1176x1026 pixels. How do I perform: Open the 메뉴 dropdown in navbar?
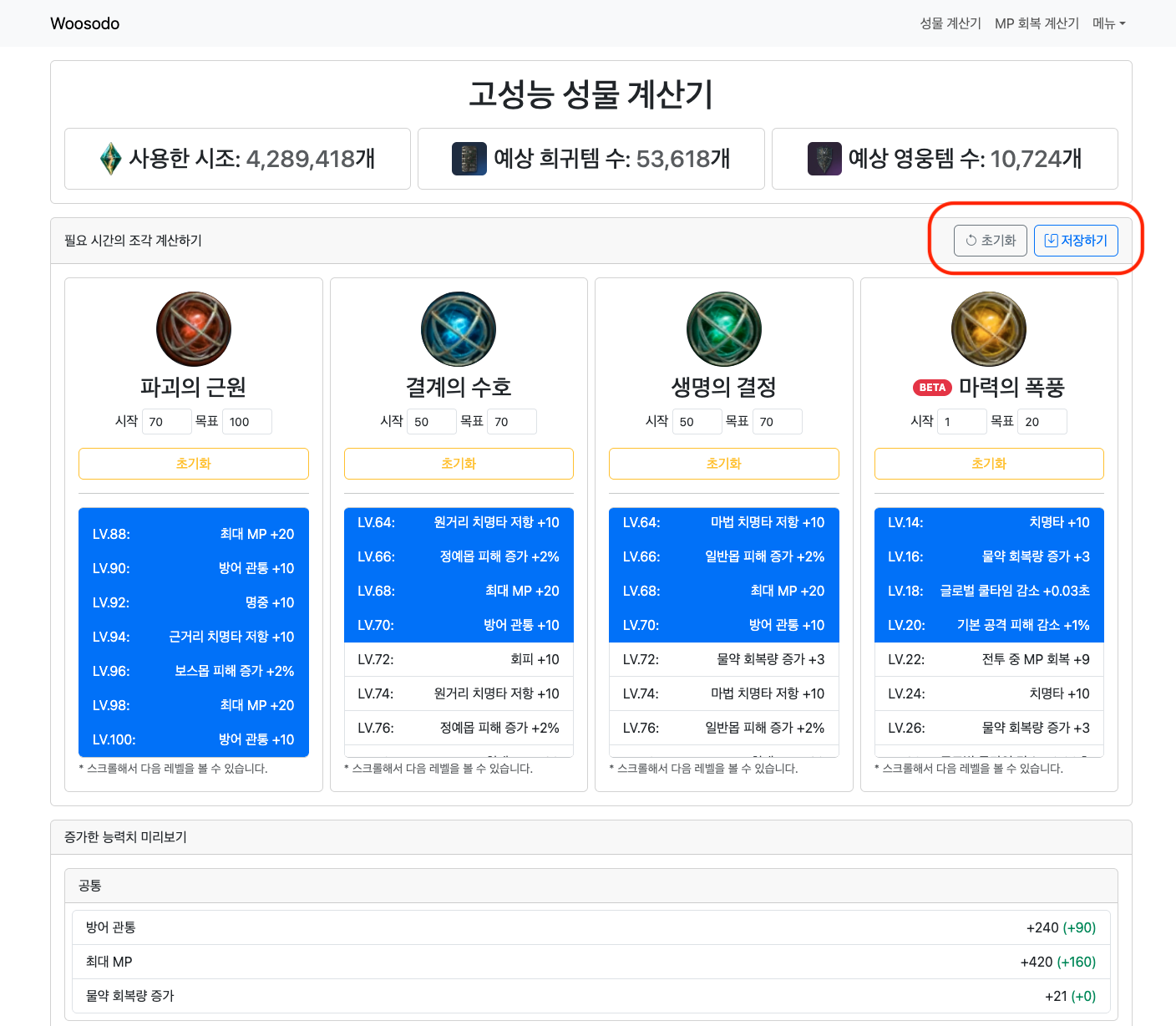click(1109, 23)
